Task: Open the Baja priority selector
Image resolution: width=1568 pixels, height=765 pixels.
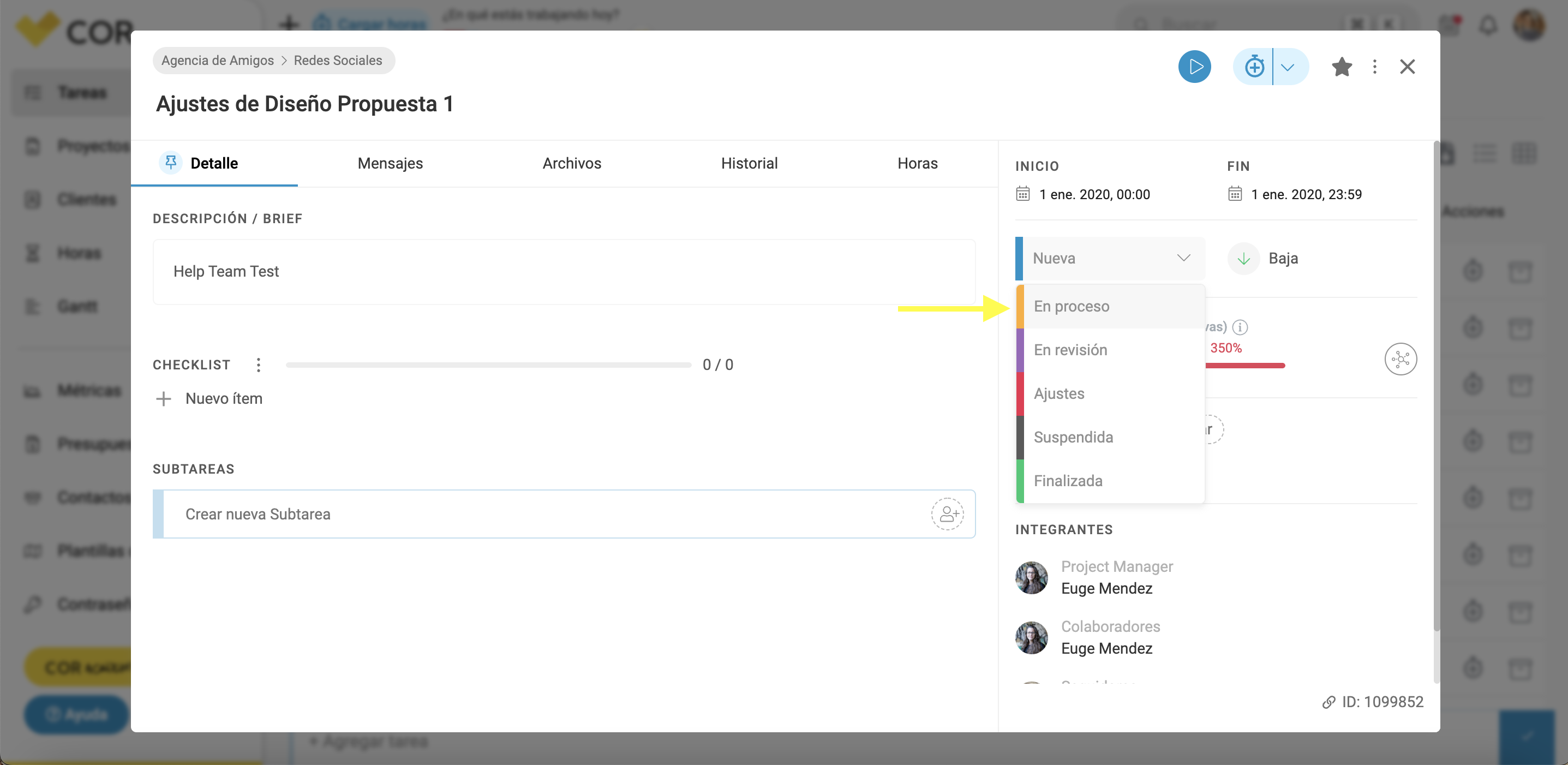Action: (1263, 259)
